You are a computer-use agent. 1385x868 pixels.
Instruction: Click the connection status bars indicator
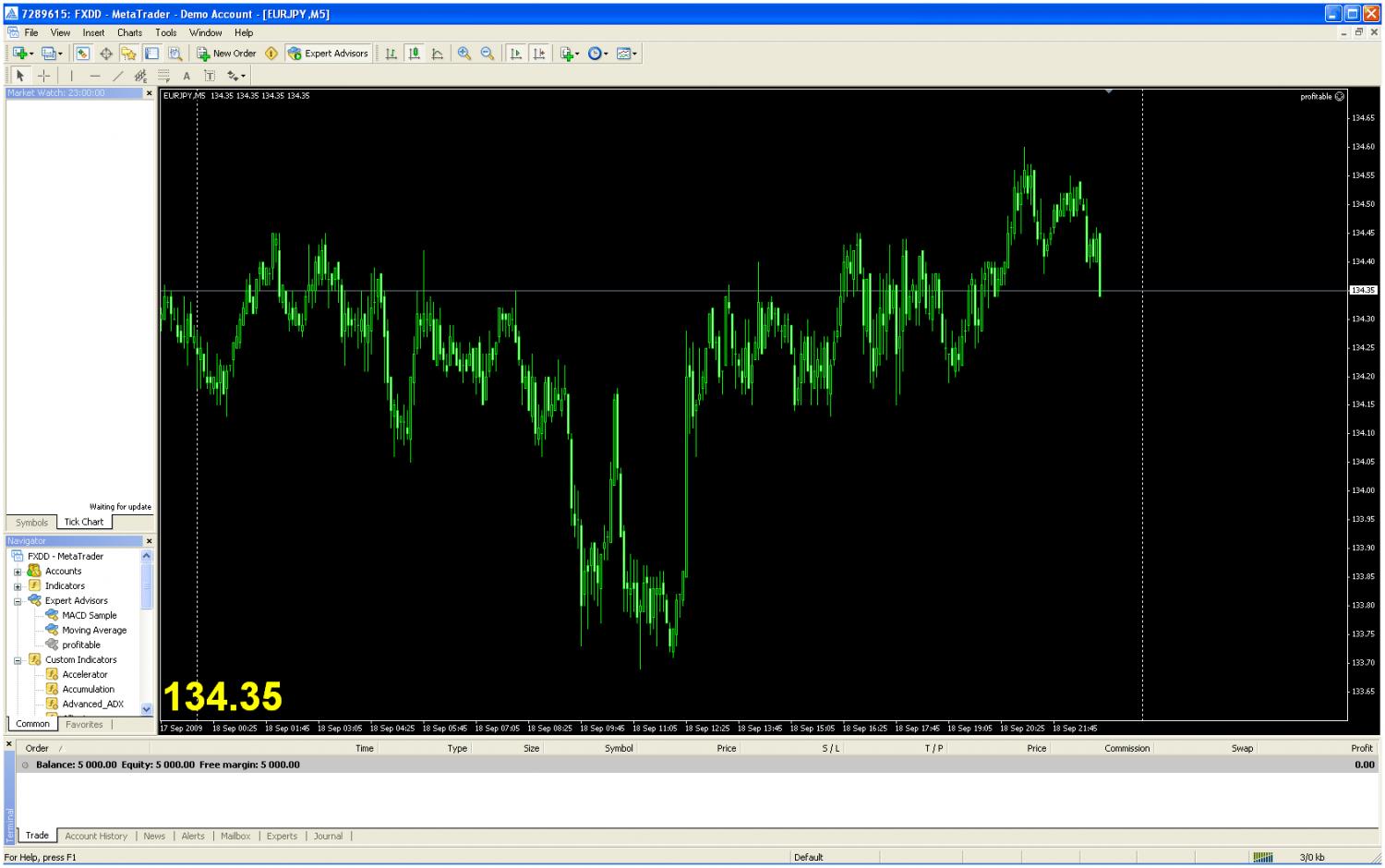coord(1263,858)
